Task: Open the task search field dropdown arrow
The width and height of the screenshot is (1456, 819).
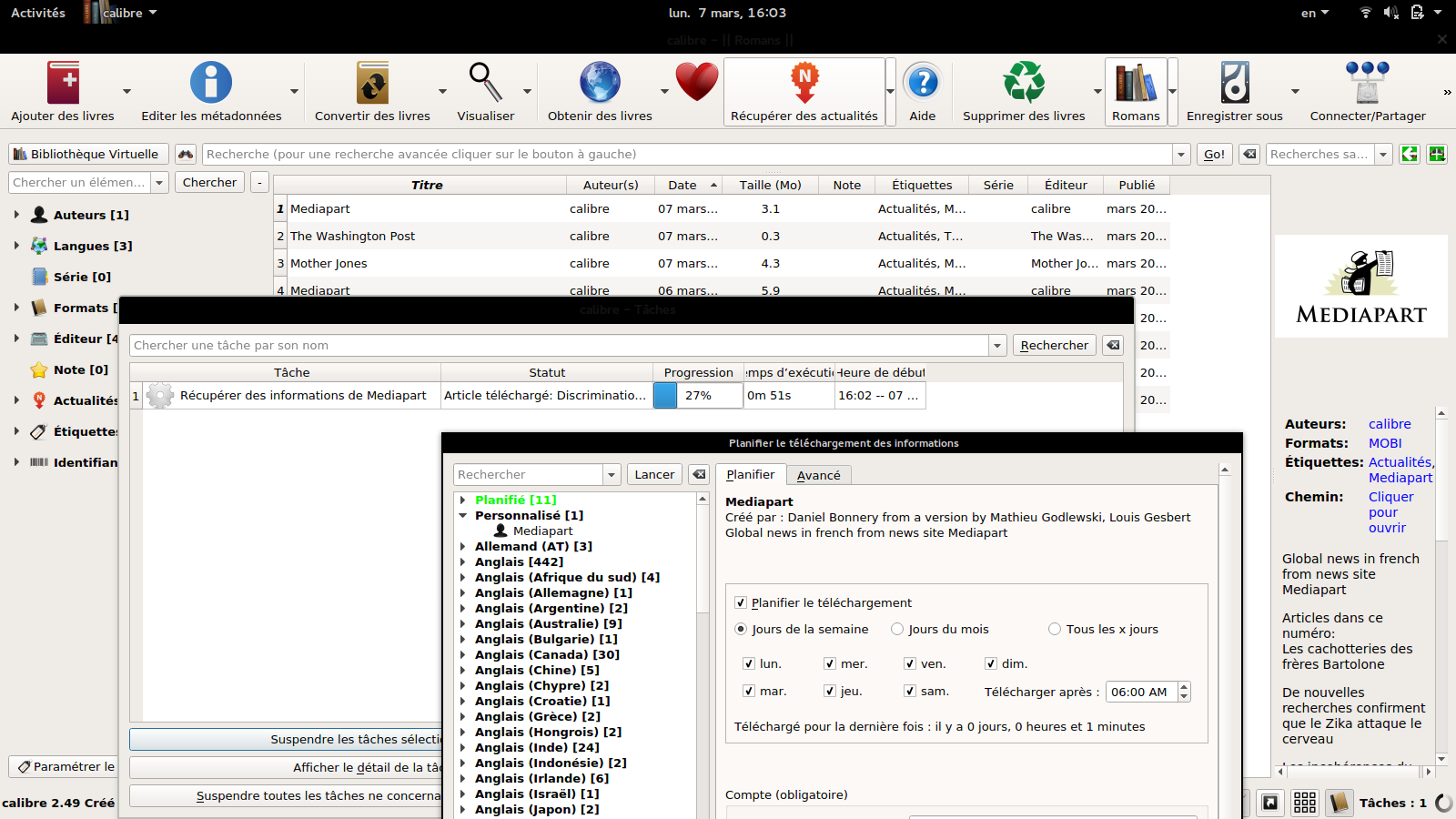Action: (x=997, y=346)
